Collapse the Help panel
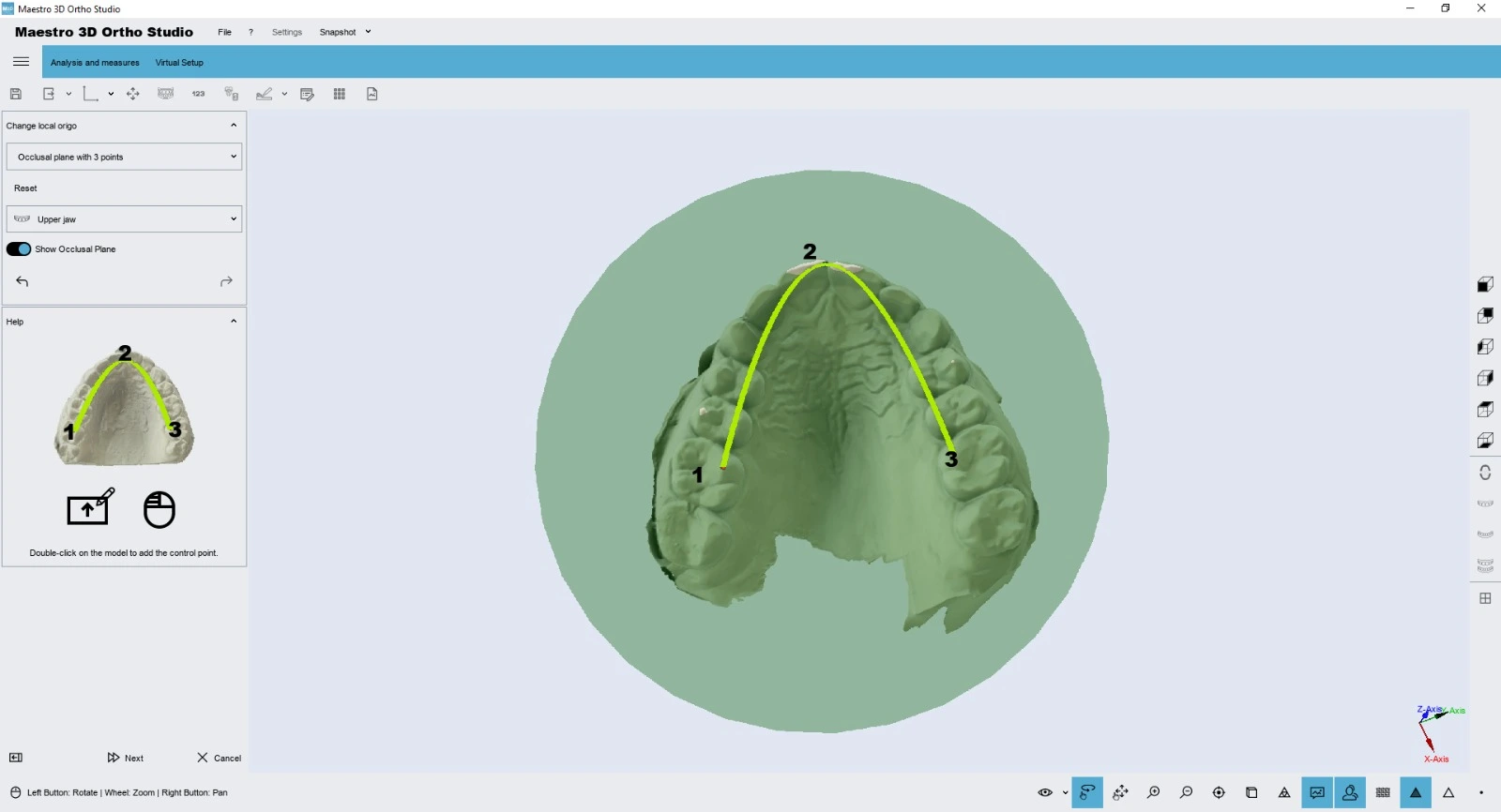The width and height of the screenshot is (1501, 812). click(x=234, y=322)
